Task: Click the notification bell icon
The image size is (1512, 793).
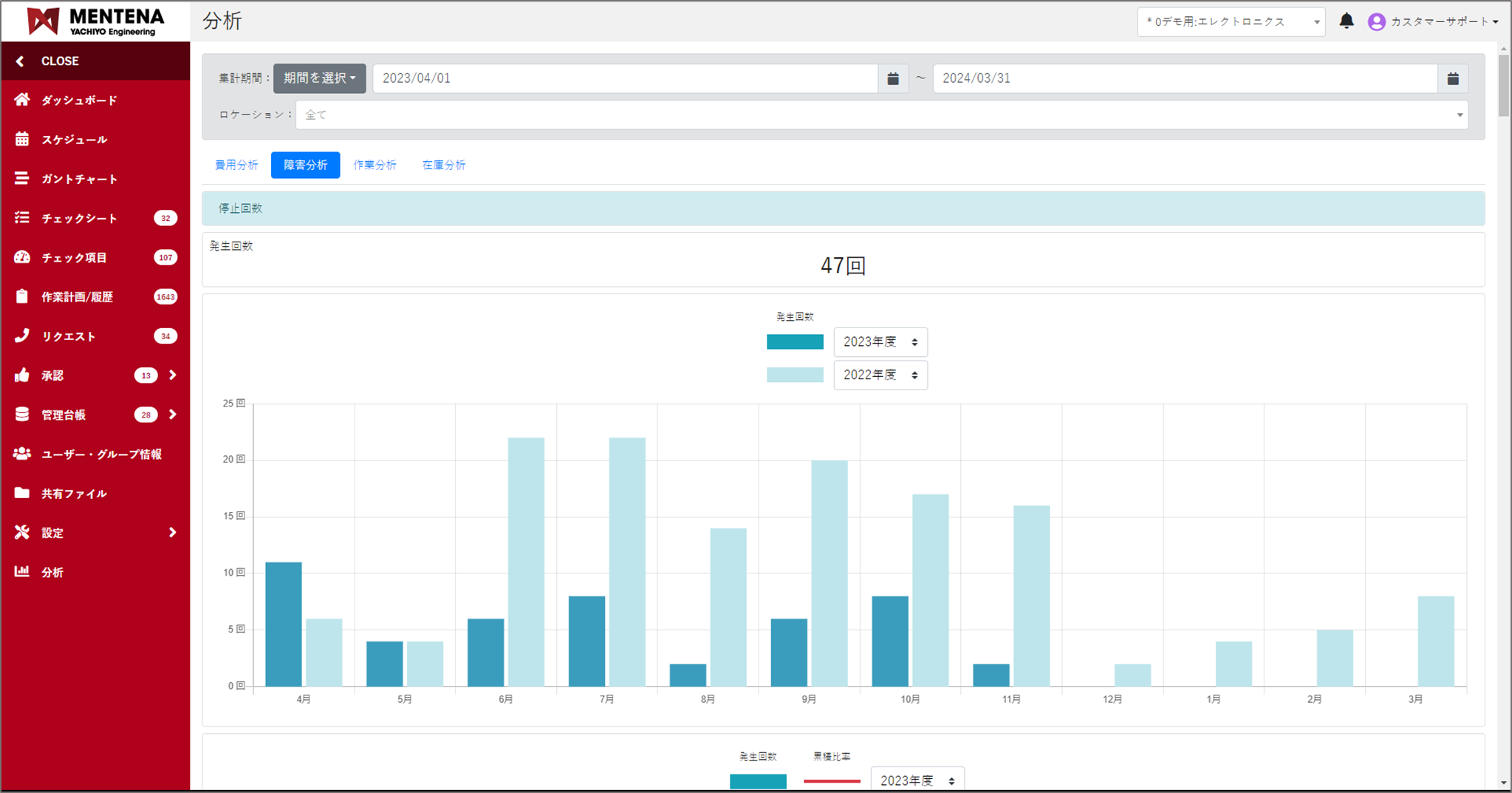Action: tap(1346, 21)
